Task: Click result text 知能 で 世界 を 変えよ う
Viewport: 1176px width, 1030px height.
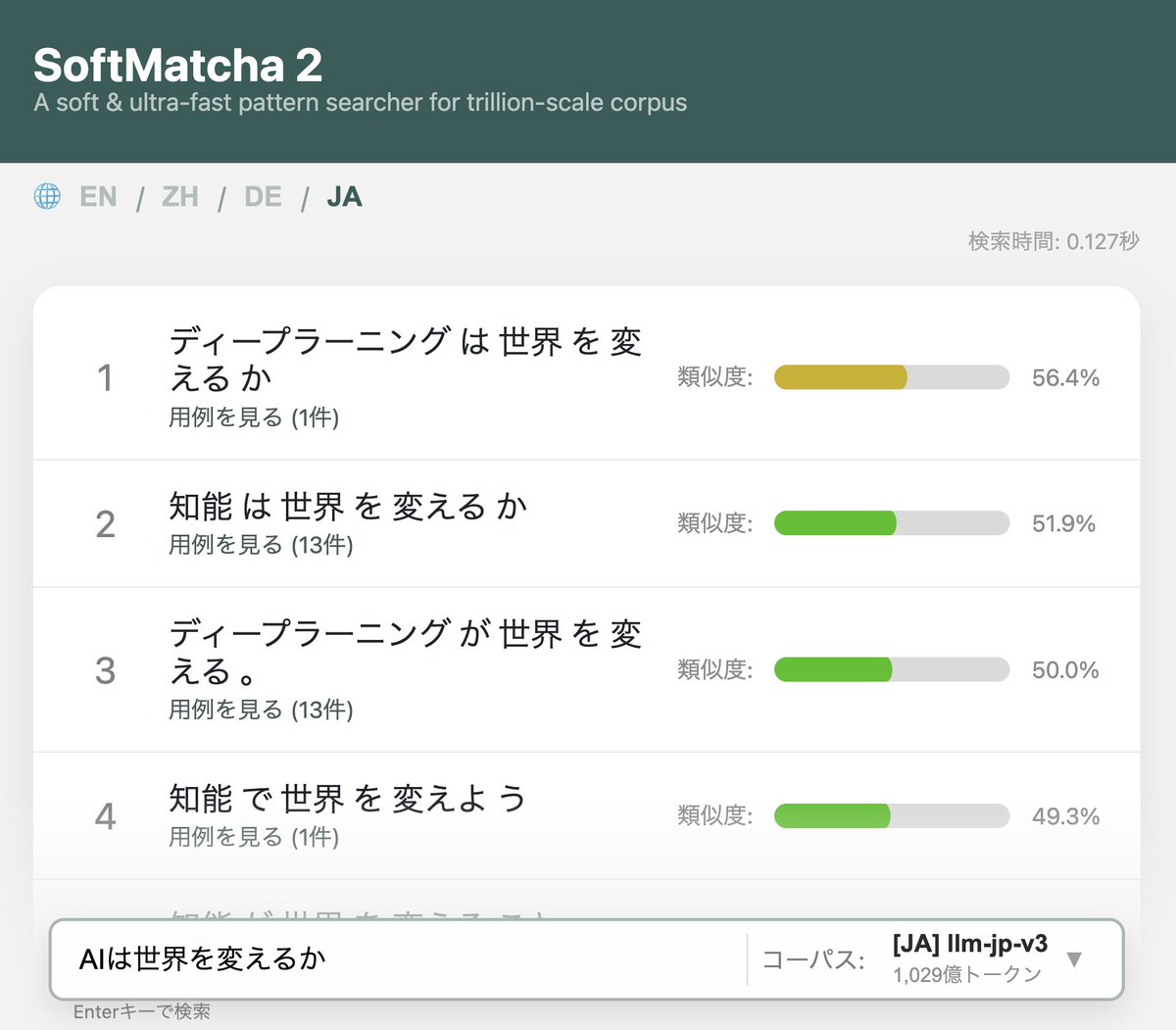Action: (348, 799)
